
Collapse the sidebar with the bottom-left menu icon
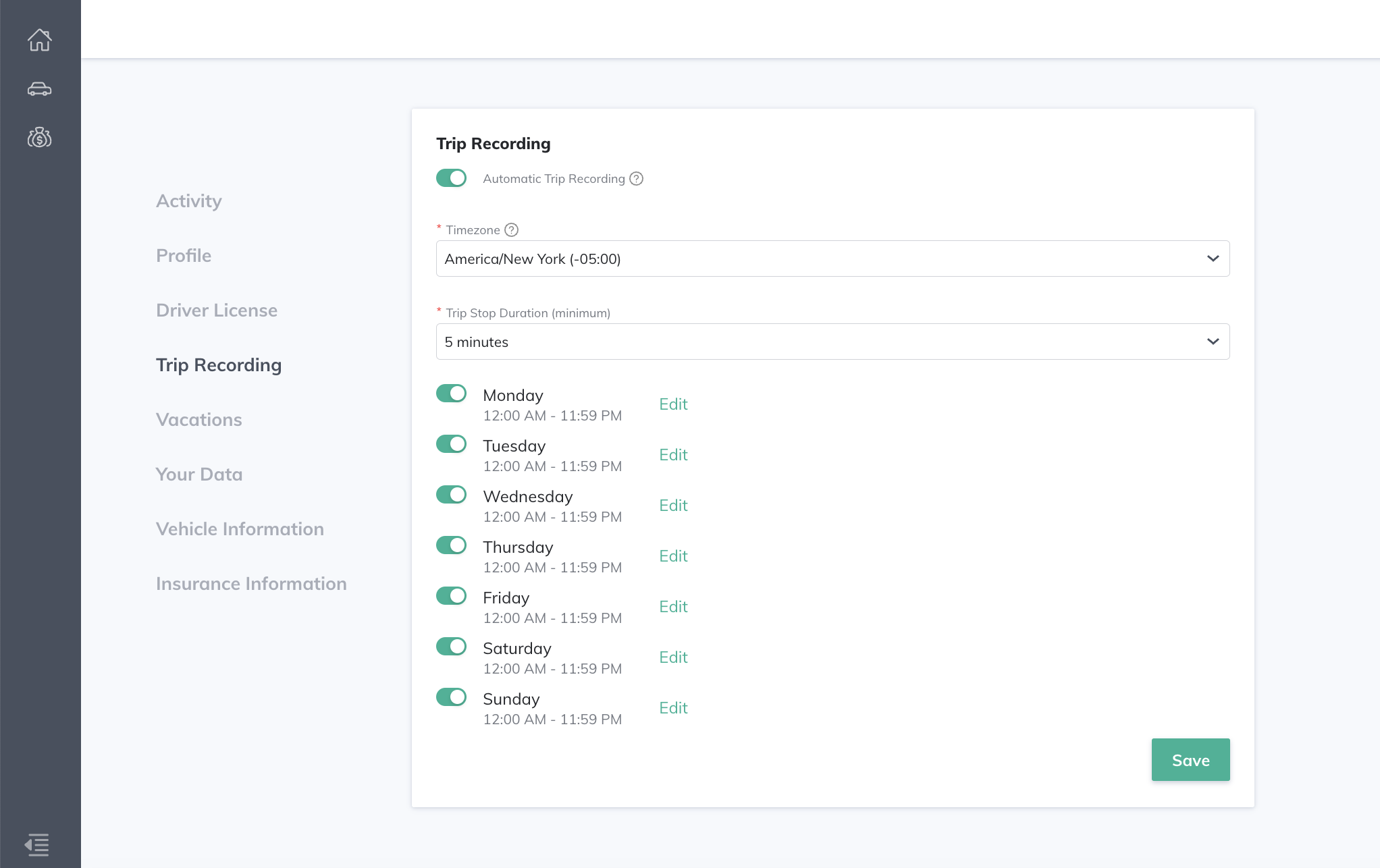coord(37,844)
